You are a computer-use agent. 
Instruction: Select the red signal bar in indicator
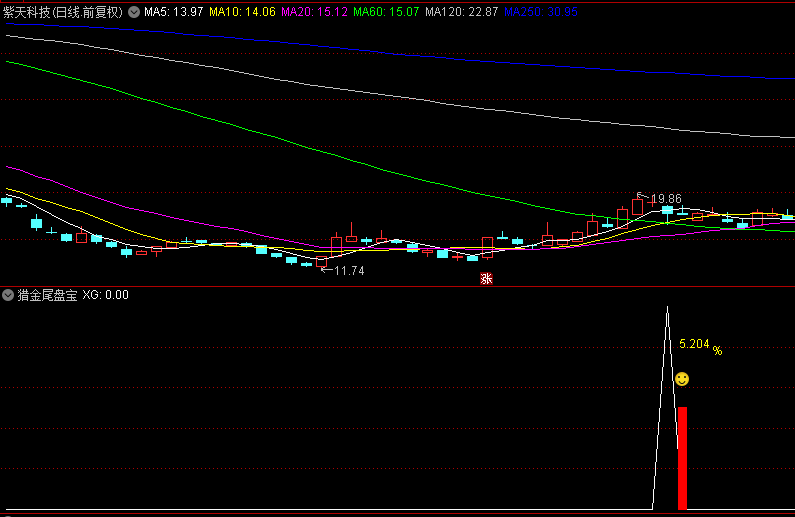[x=682, y=458]
